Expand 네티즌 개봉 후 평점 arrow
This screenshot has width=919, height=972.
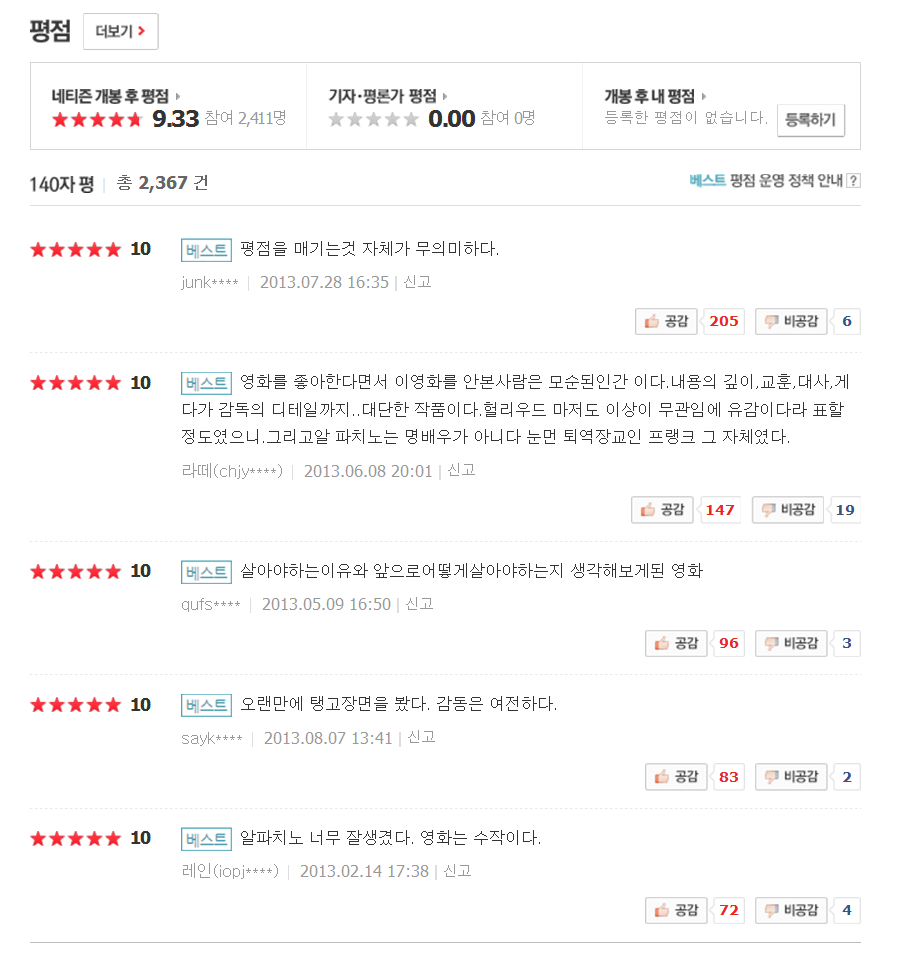pyautogui.click(x=178, y=97)
